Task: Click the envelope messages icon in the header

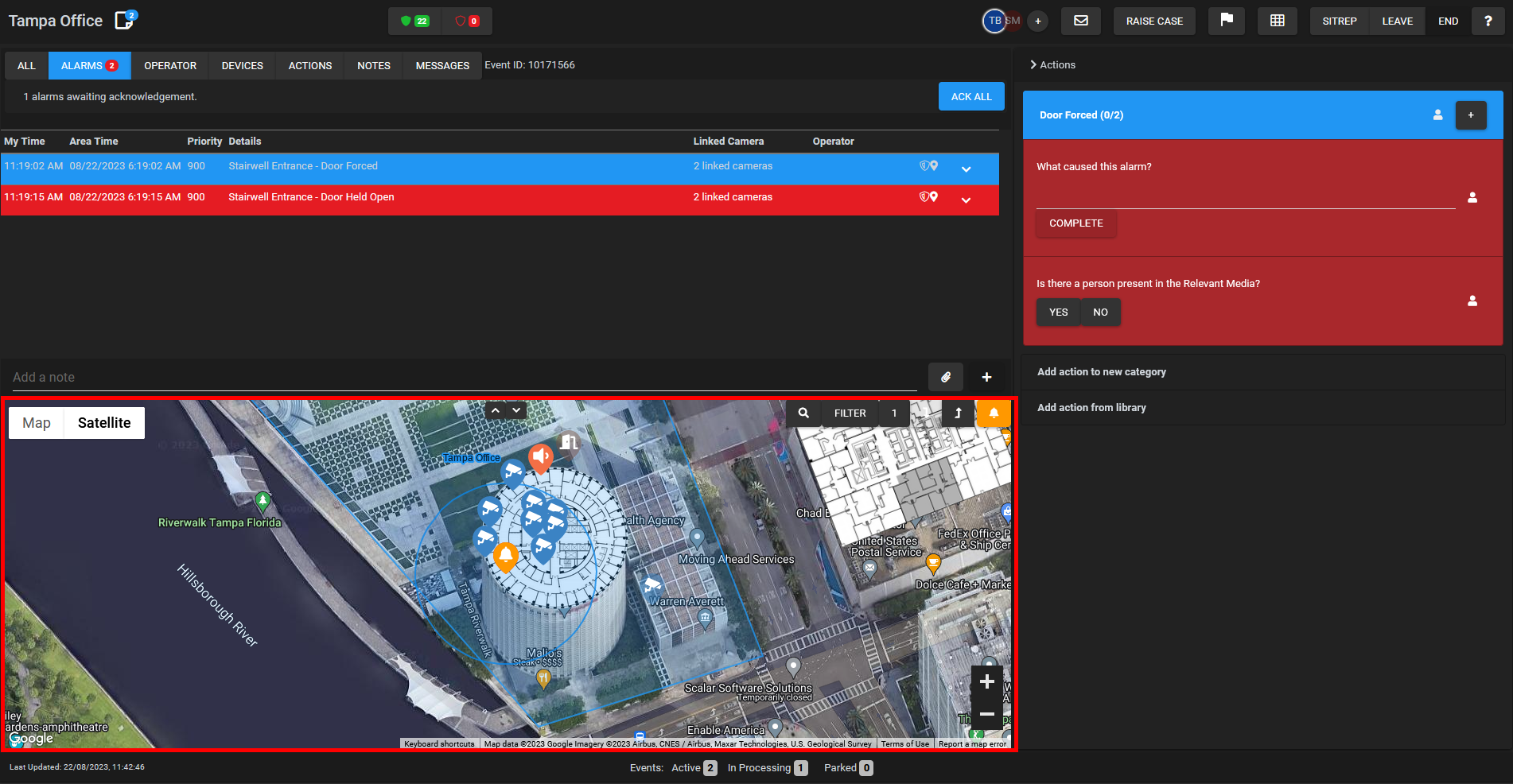Action: (x=1080, y=21)
